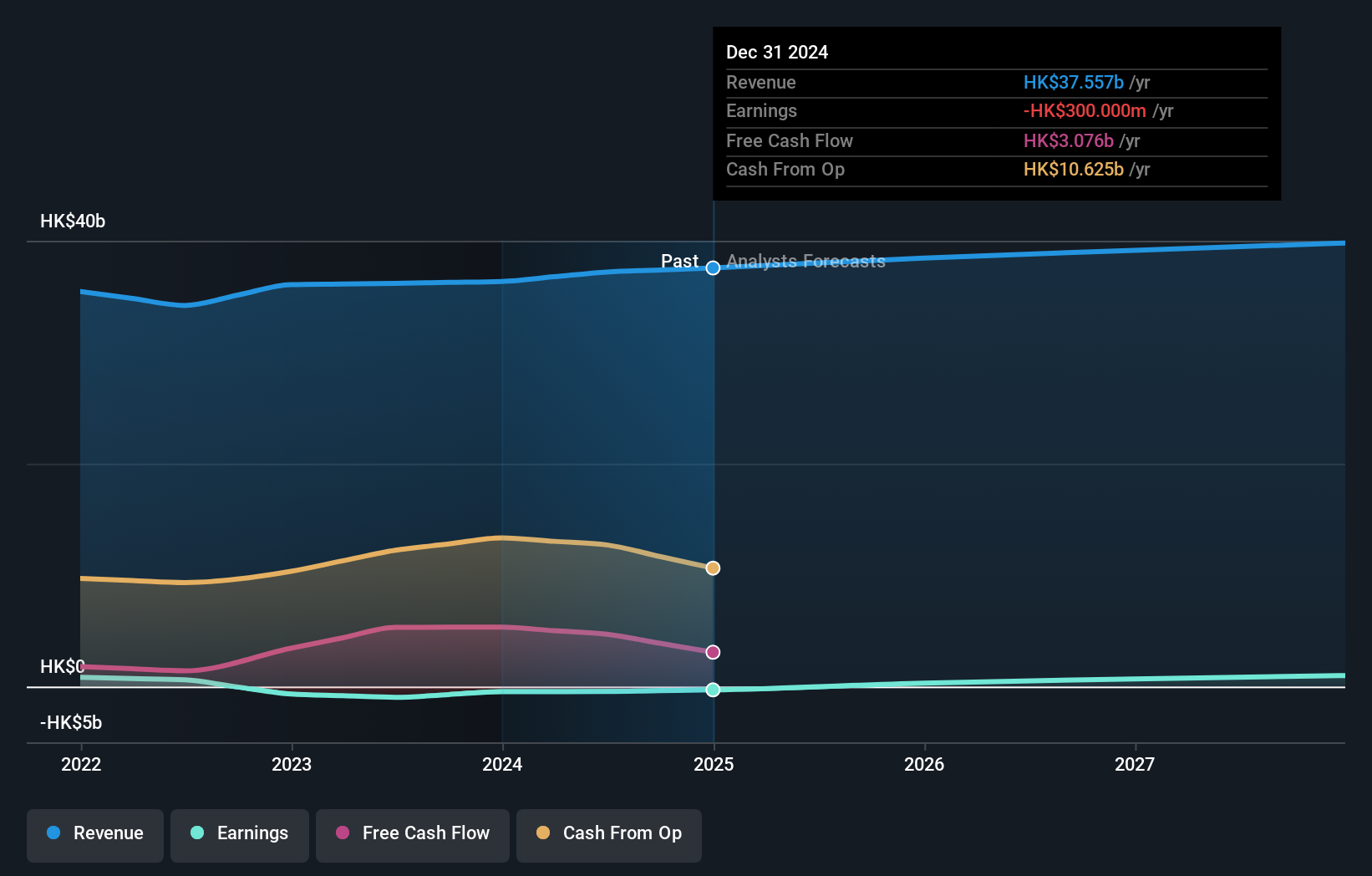1372x876 pixels.
Task: Click the -HK$5b y-axis label
Action: click(71, 723)
